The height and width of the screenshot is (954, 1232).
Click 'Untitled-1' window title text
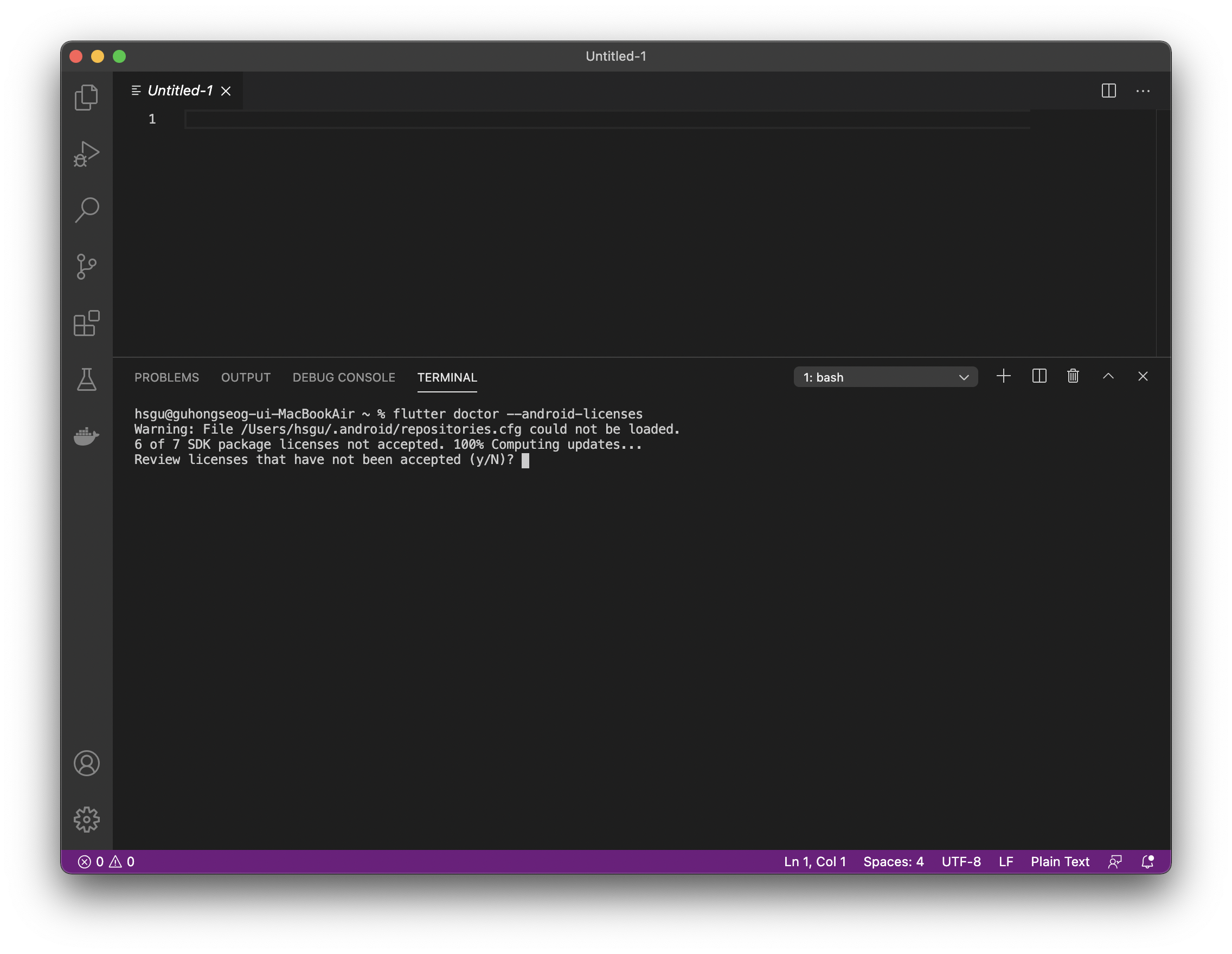(615, 56)
